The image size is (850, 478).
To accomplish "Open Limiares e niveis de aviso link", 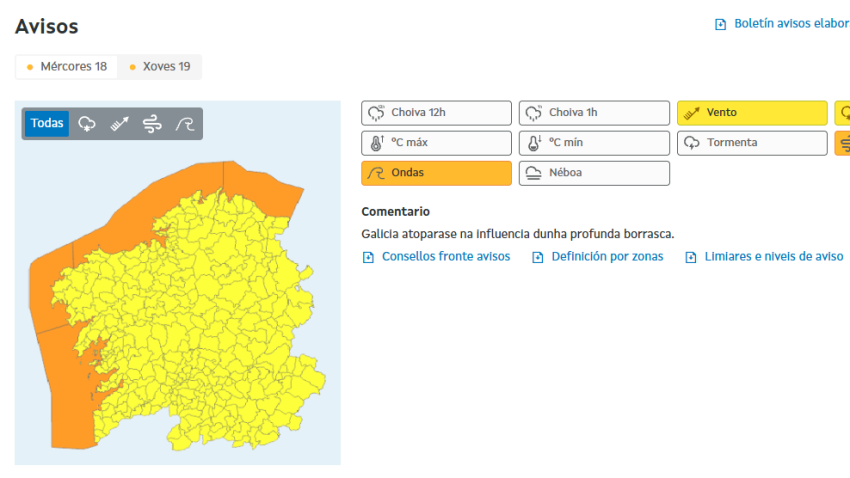I will pyautogui.click(x=774, y=256).
